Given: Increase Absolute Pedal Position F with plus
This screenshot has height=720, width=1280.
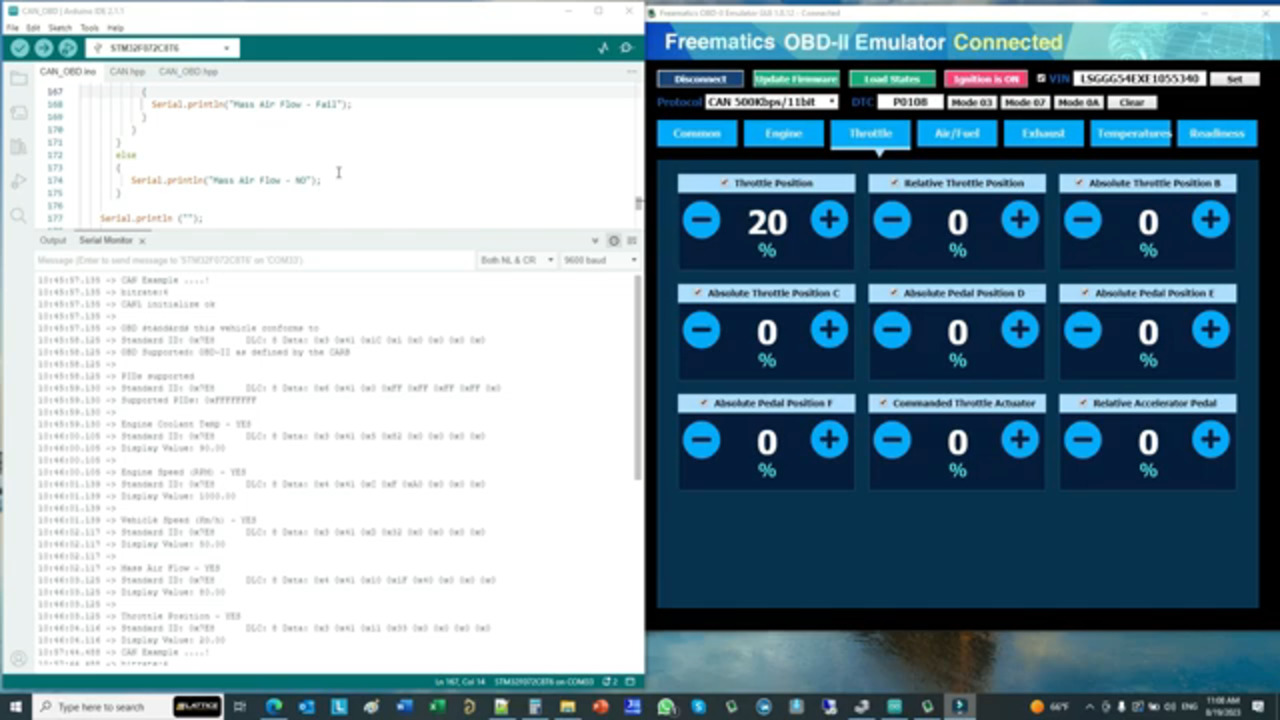Looking at the screenshot, I should [x=829, y=440].
